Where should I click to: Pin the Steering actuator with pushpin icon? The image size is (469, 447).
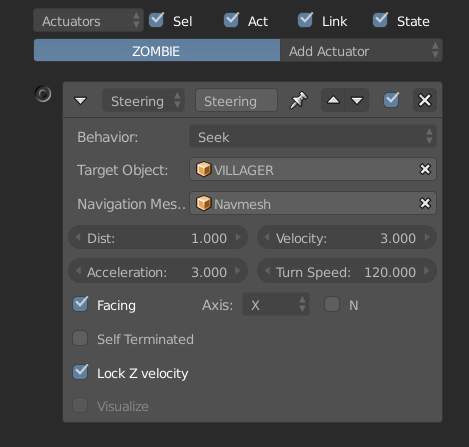[299, 100]
